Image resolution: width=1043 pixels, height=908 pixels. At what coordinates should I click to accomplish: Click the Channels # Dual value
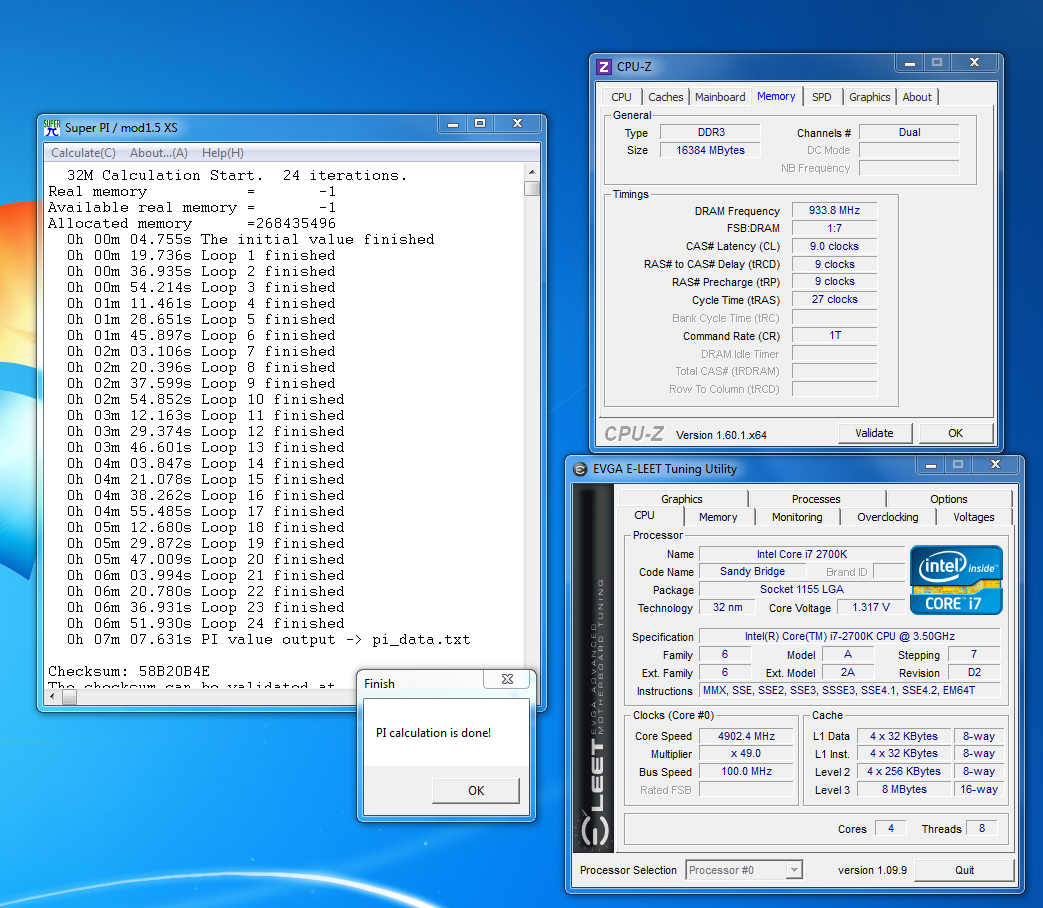tap(909, 132)
